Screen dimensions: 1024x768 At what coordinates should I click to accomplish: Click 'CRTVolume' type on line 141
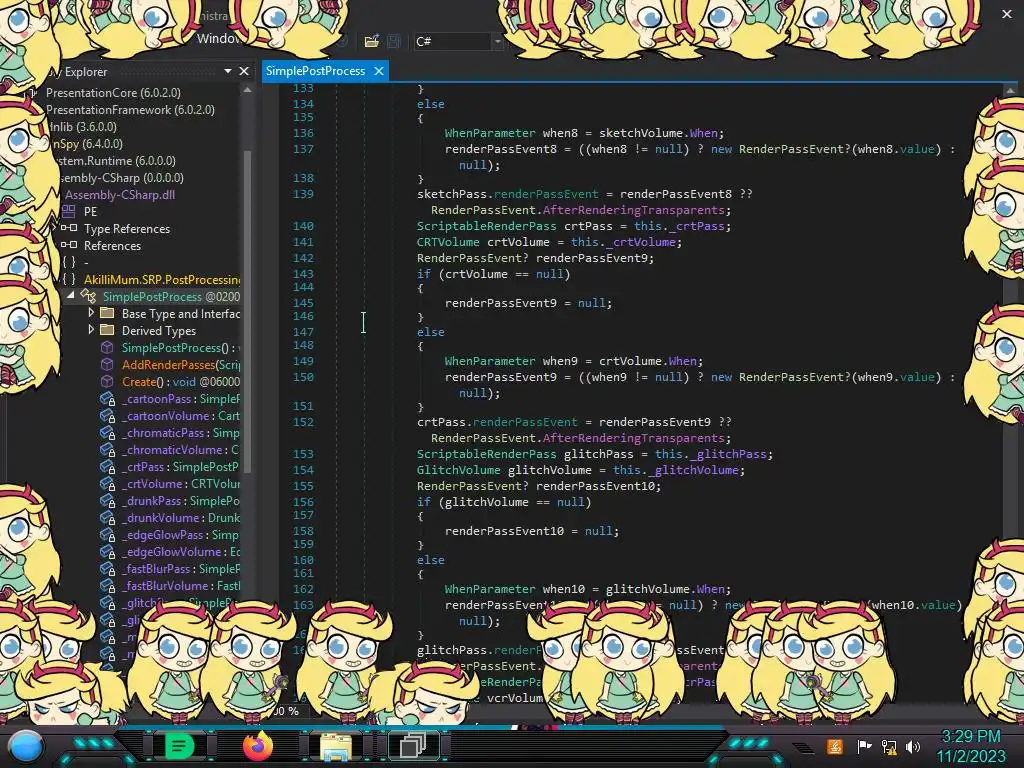tap(448, 242)
